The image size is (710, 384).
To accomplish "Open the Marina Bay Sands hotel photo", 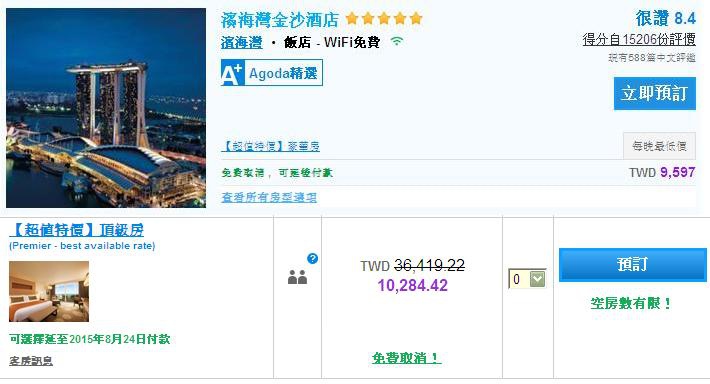I will click(106, 108).
